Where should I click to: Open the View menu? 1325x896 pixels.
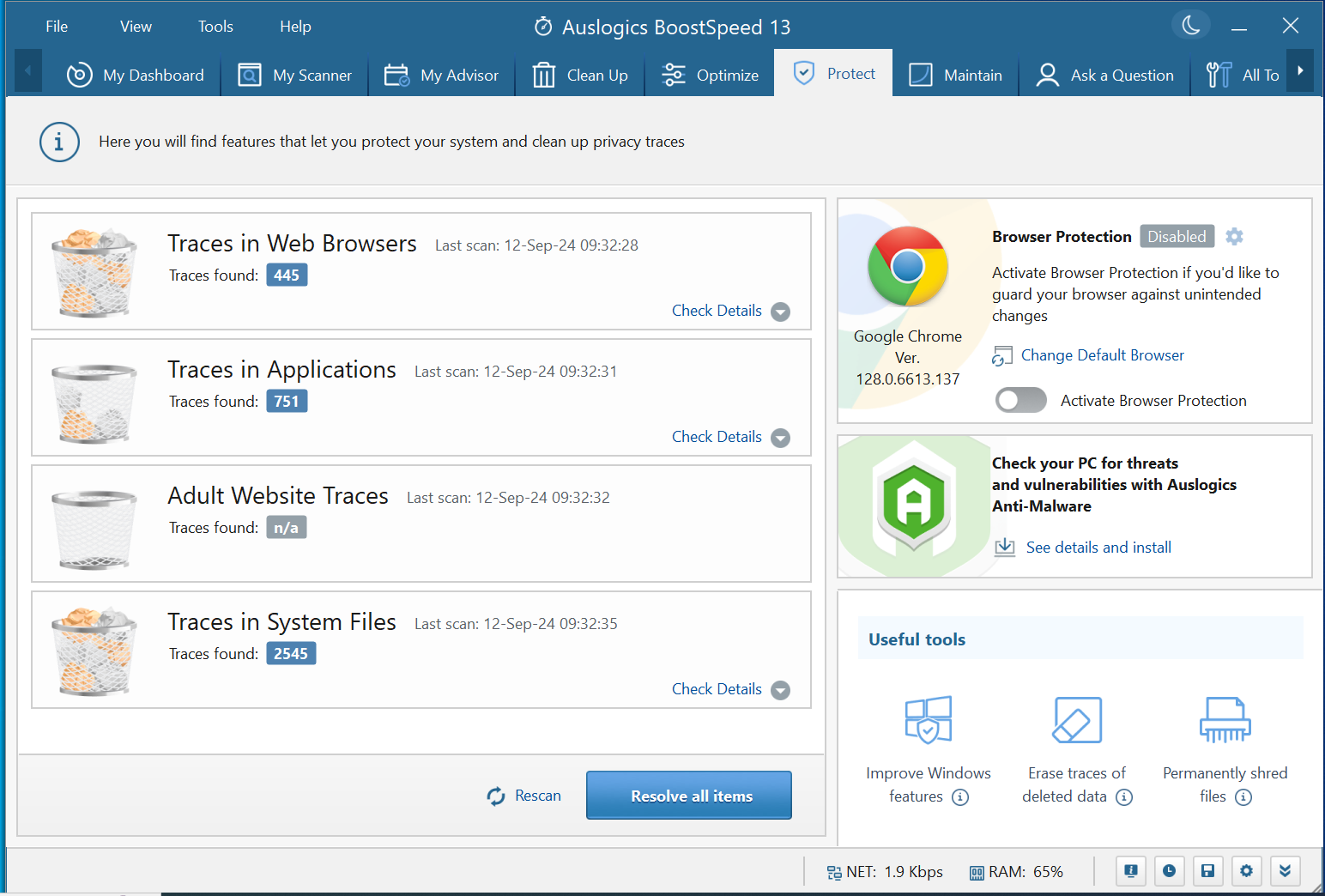136,27
